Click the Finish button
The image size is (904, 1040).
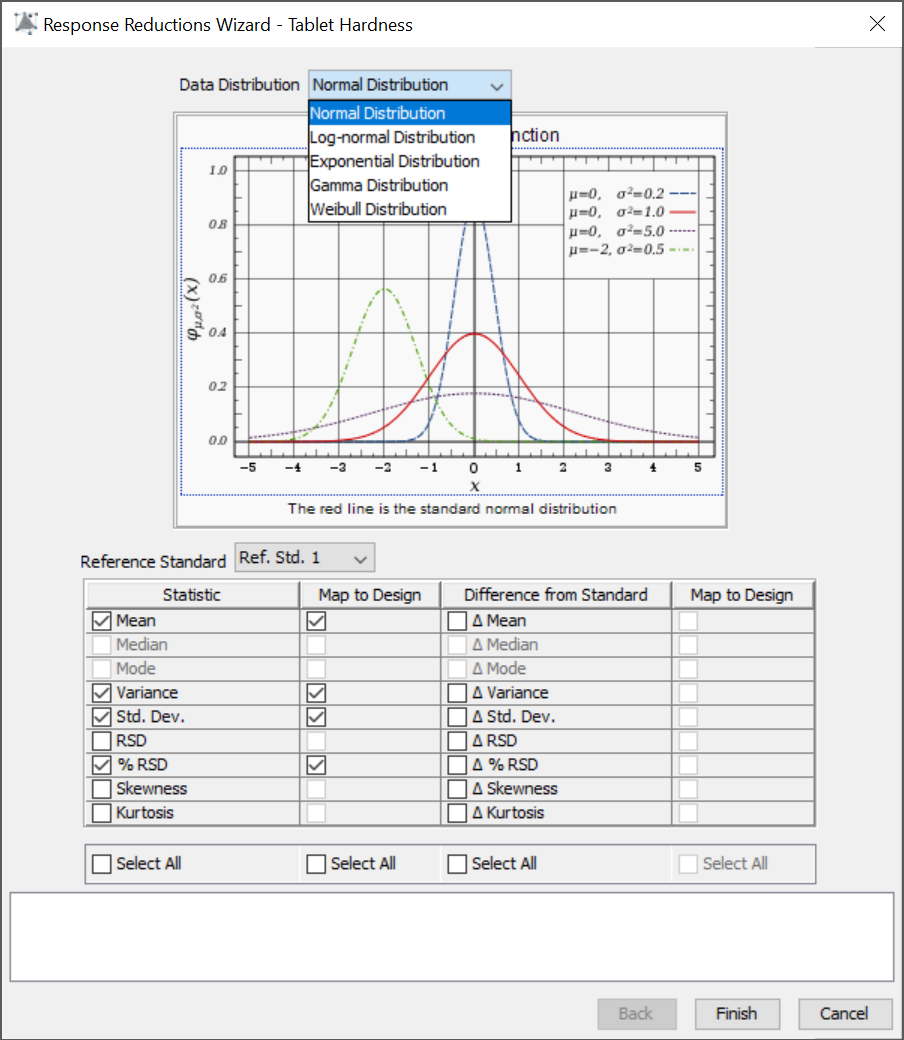737,1013
